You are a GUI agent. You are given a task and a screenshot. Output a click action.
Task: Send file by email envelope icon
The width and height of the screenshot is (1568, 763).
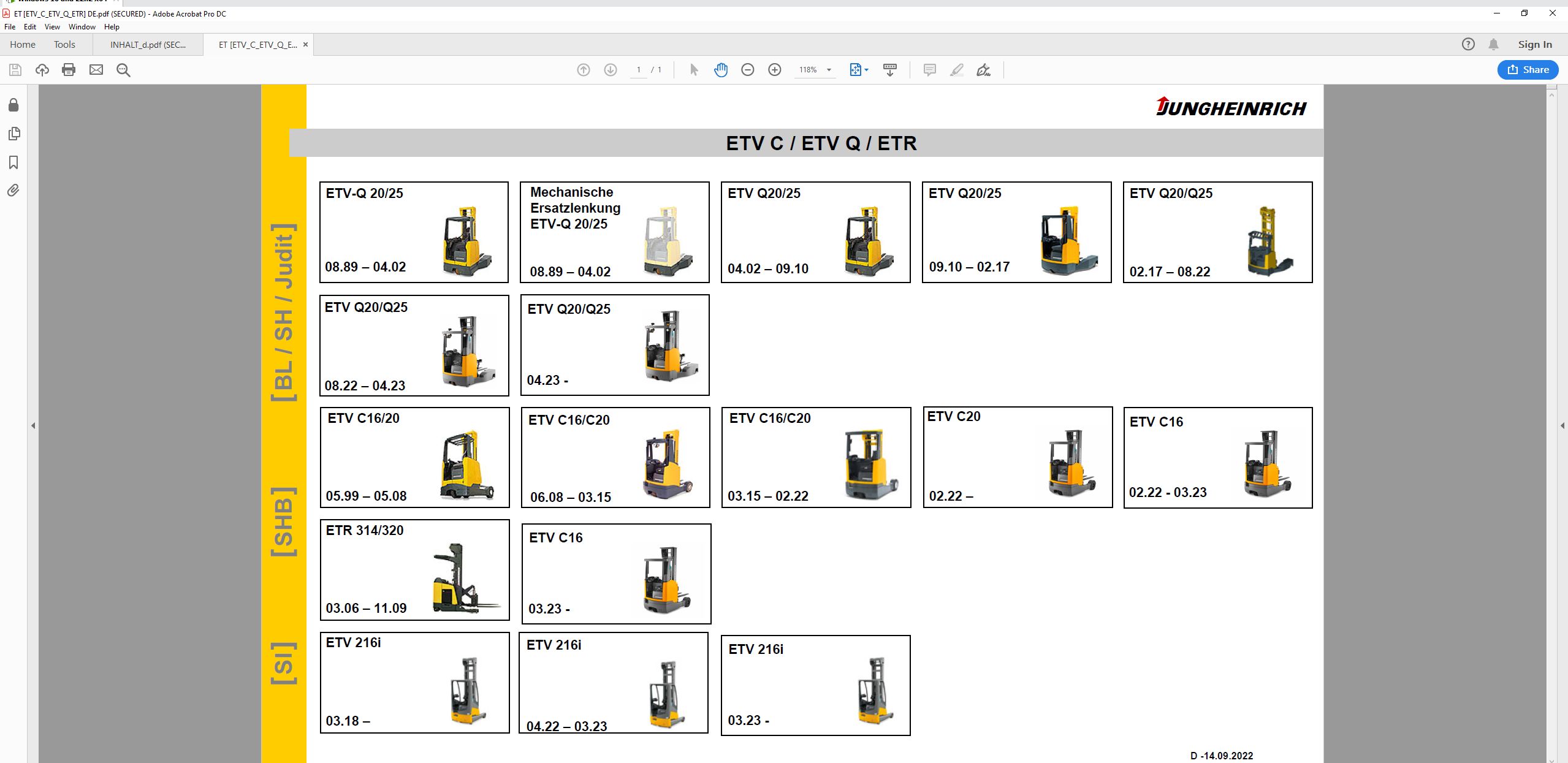click(x=96, y=70)
